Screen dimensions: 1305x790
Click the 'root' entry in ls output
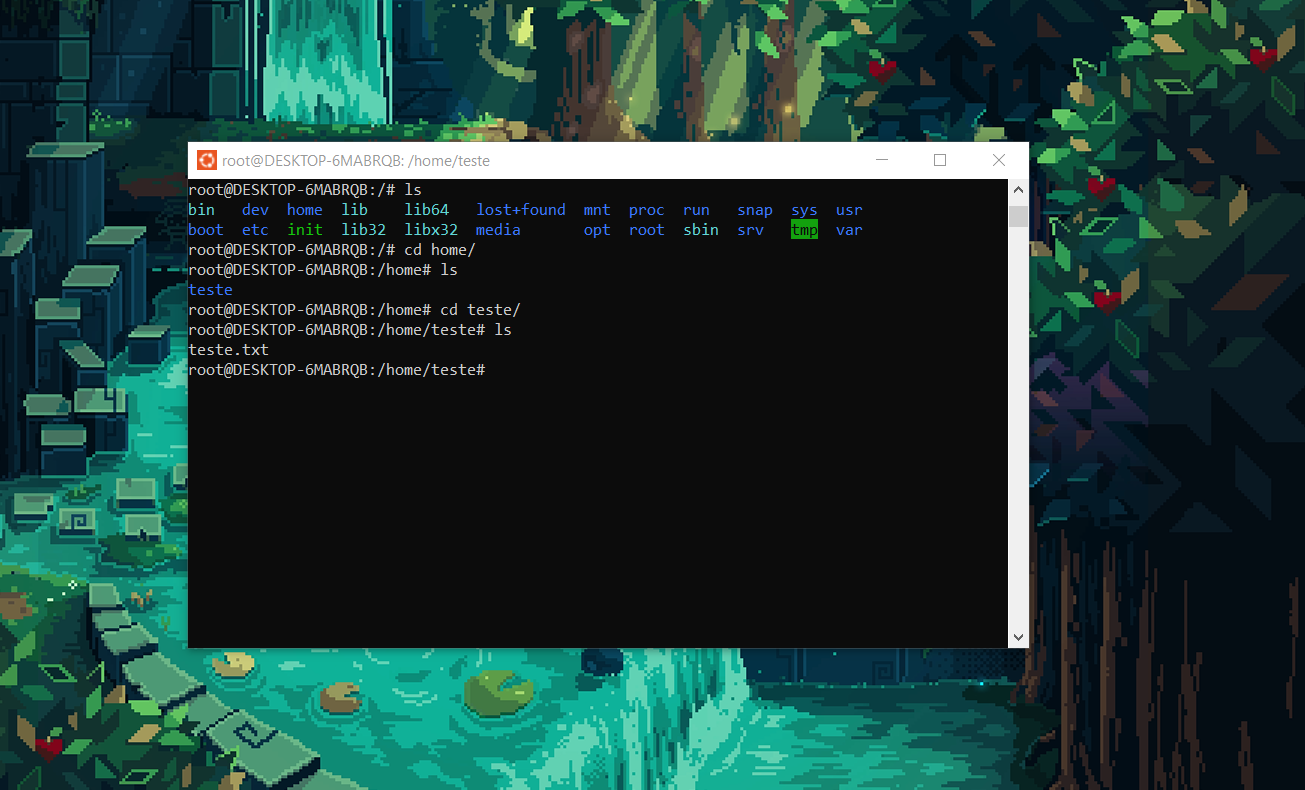[647, 230]
